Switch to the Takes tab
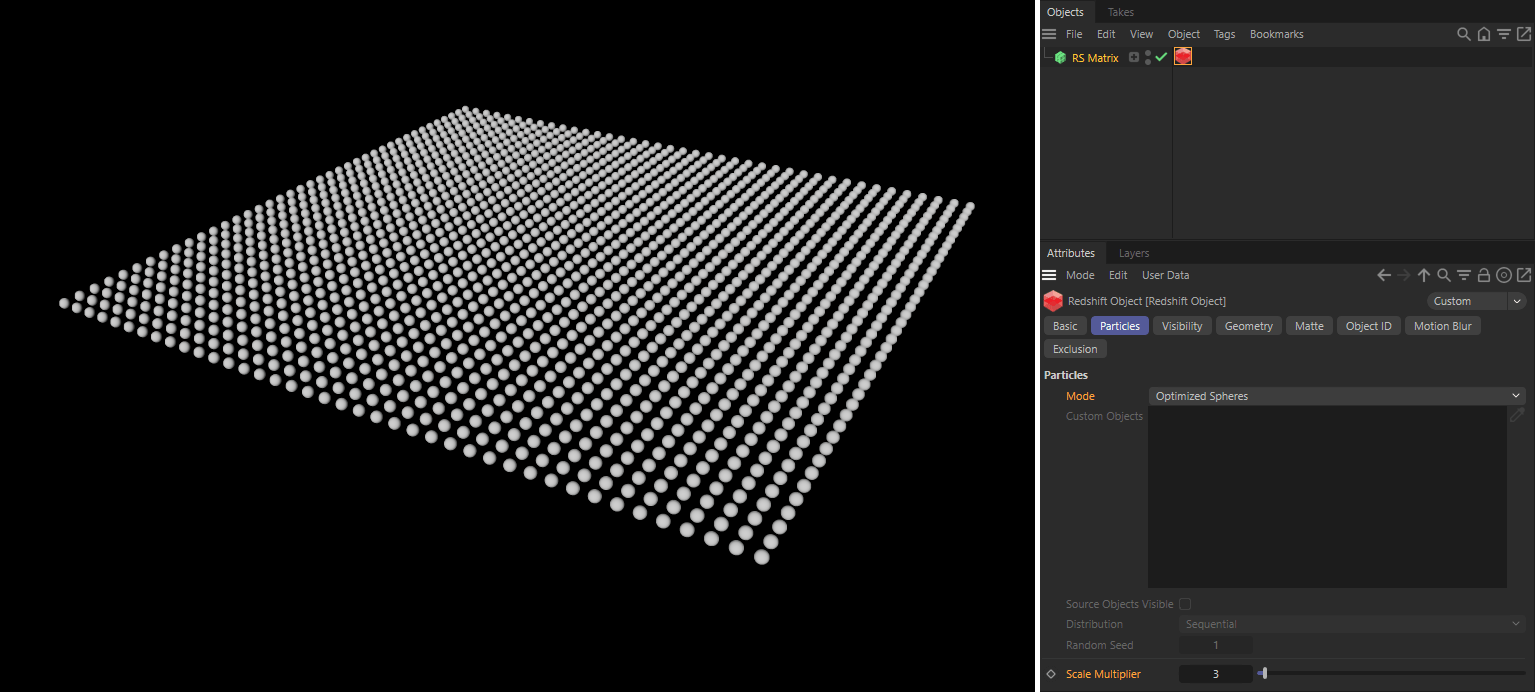 click(1119, 11)
